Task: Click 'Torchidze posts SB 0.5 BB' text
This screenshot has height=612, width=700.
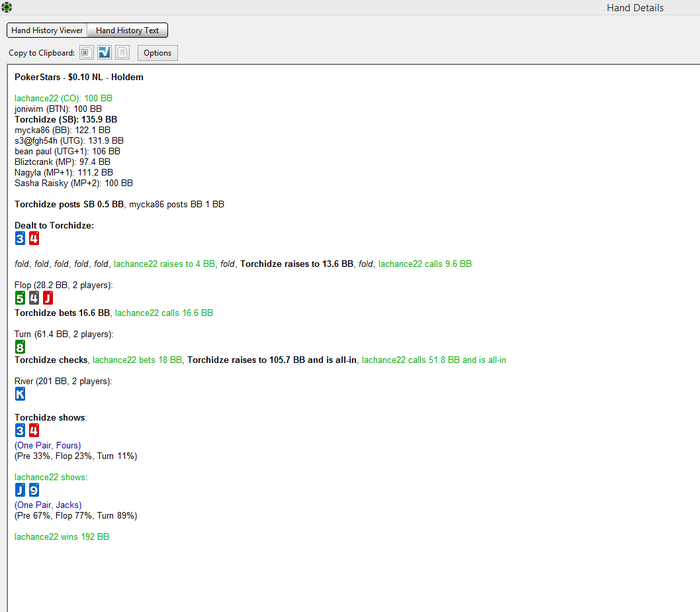Action: tap(69, 204)
